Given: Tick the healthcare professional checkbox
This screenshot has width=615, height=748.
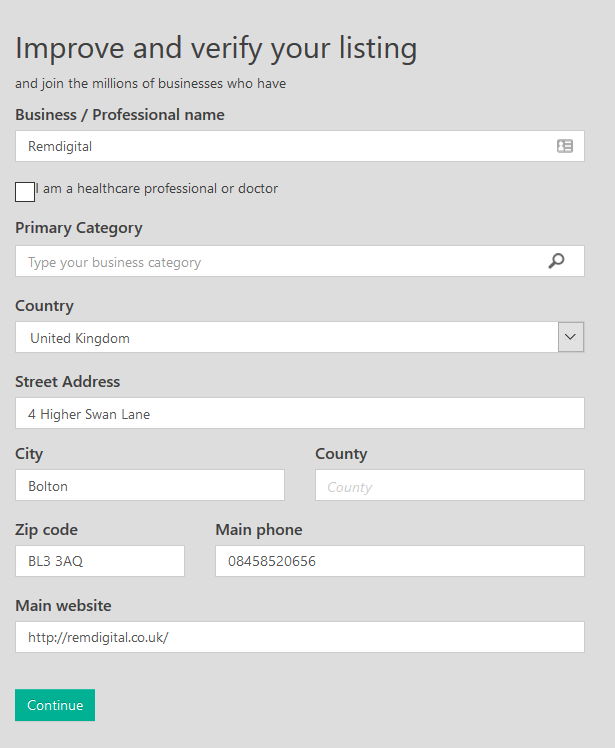Looking at the screenshot, I should (25, 192).
